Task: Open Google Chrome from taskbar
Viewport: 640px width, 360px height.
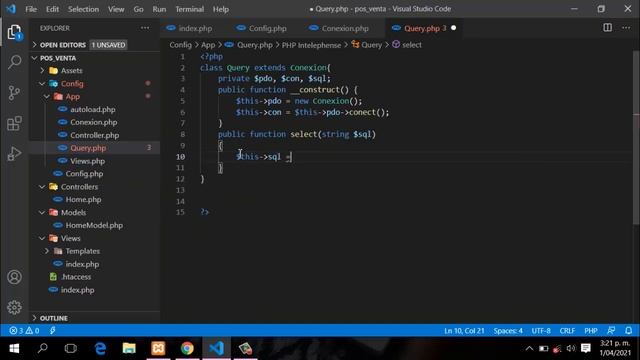Action: 187,349
